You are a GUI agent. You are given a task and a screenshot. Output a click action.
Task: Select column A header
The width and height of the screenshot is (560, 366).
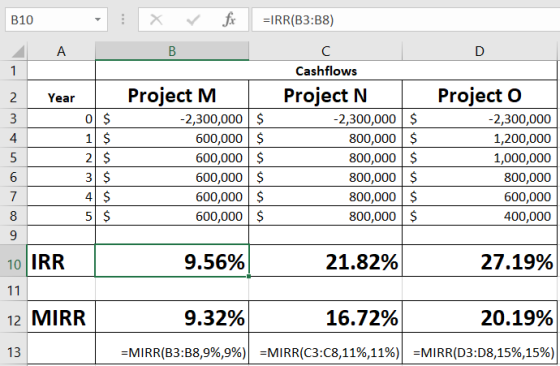pos(61,51)
